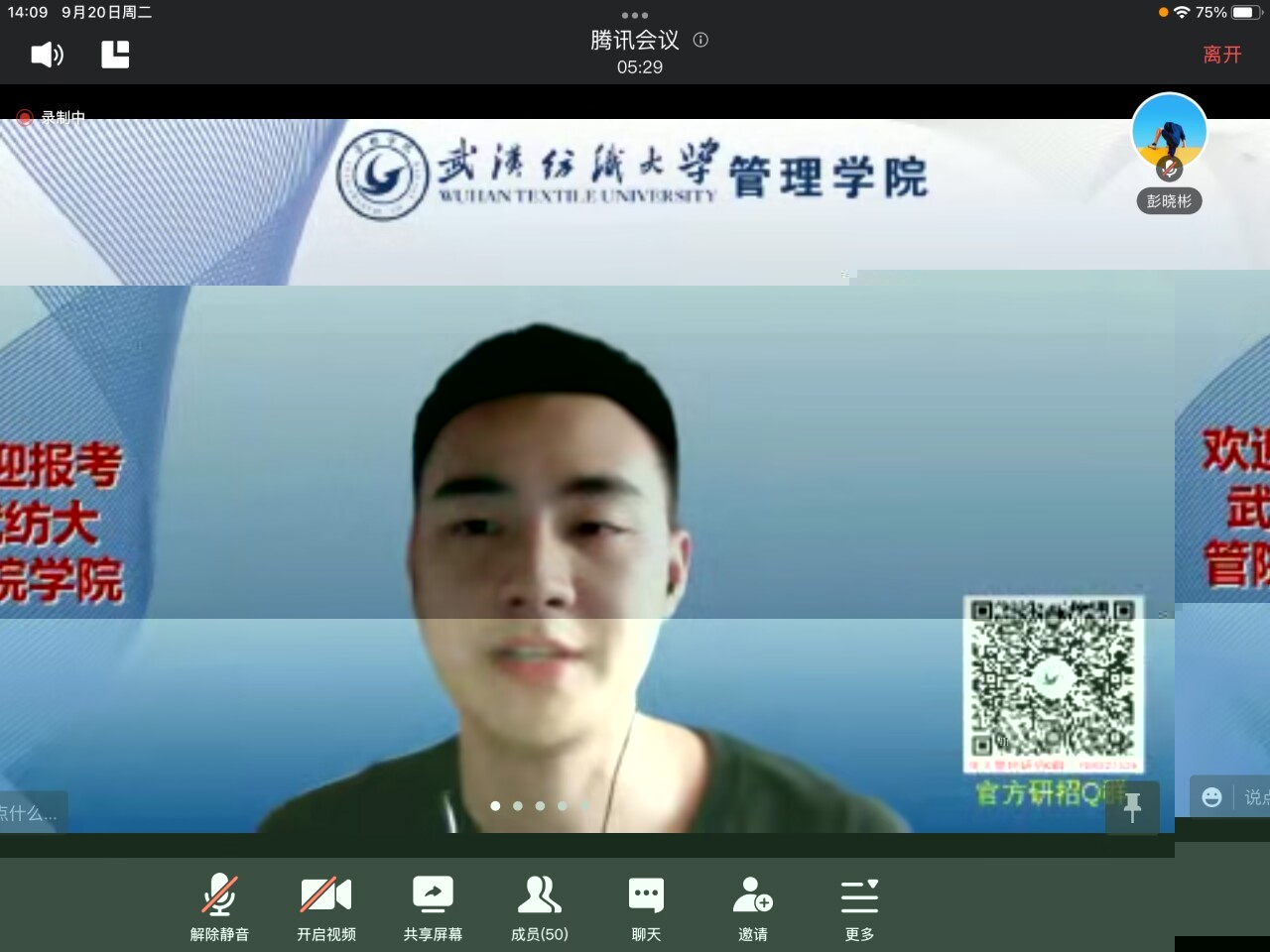The width and height of the screenshot is (1270, 952).
Task: Tap the QR code in shared video
Action: point(1053,684)
